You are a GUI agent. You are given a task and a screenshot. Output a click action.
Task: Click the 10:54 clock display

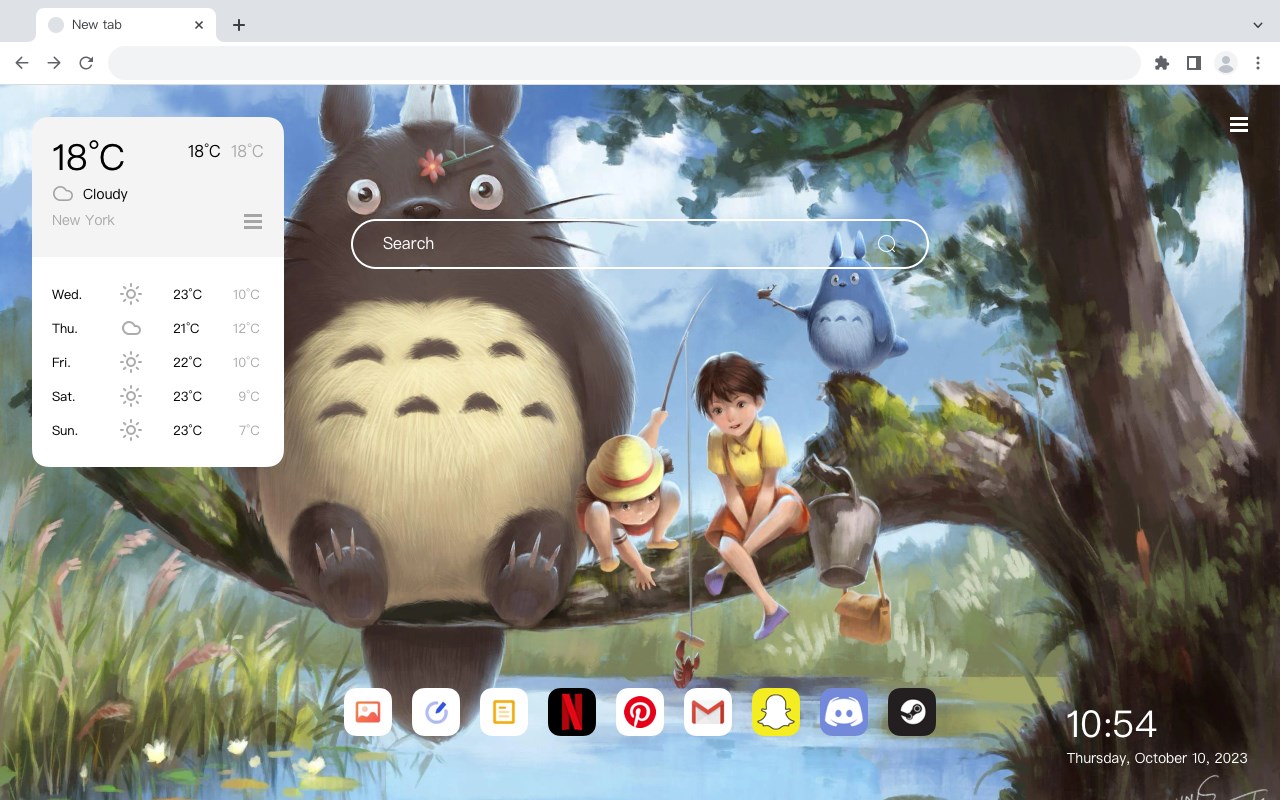click(x=1111, y=724)
